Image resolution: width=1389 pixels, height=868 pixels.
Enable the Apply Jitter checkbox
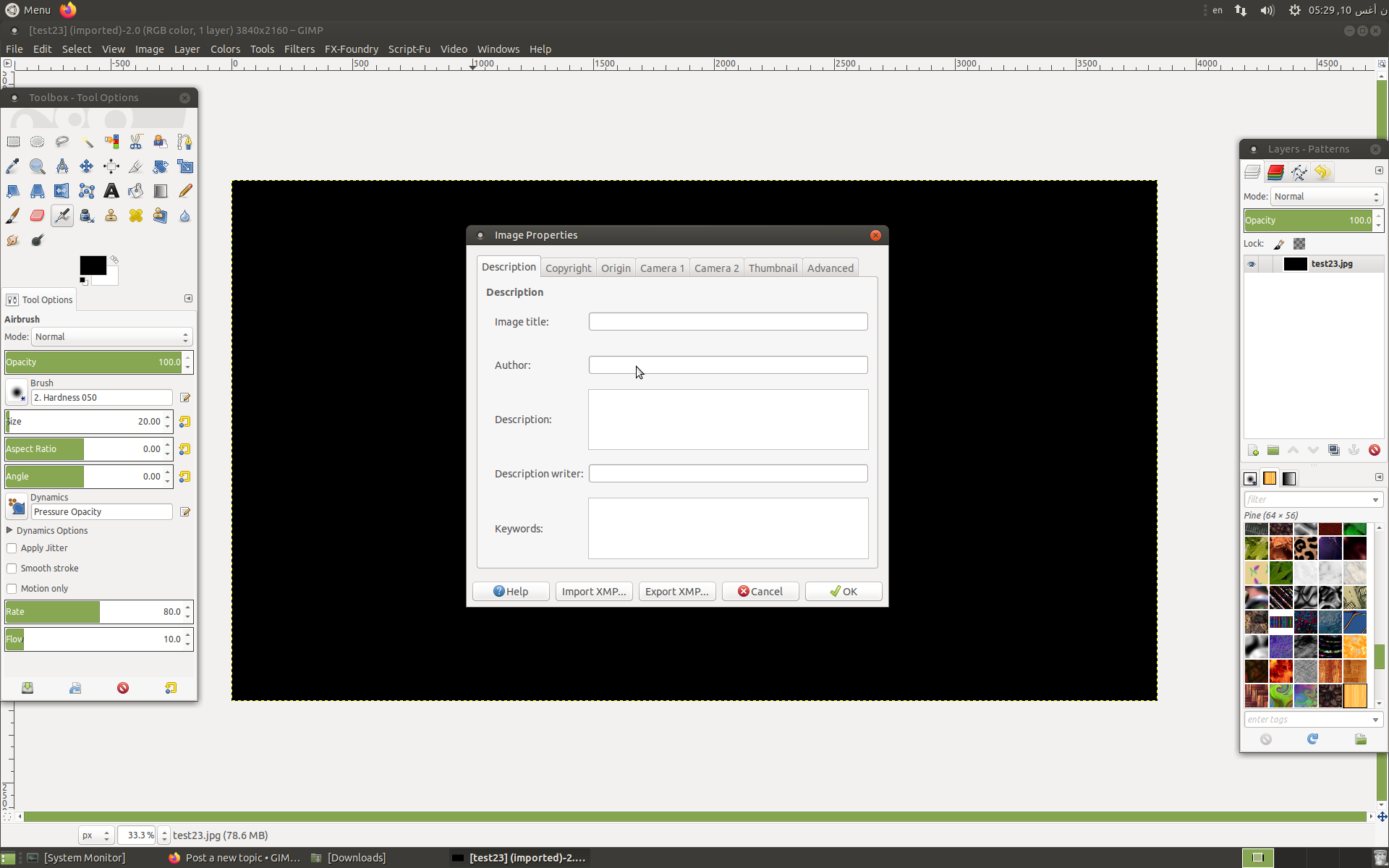[x=12, y=548]
